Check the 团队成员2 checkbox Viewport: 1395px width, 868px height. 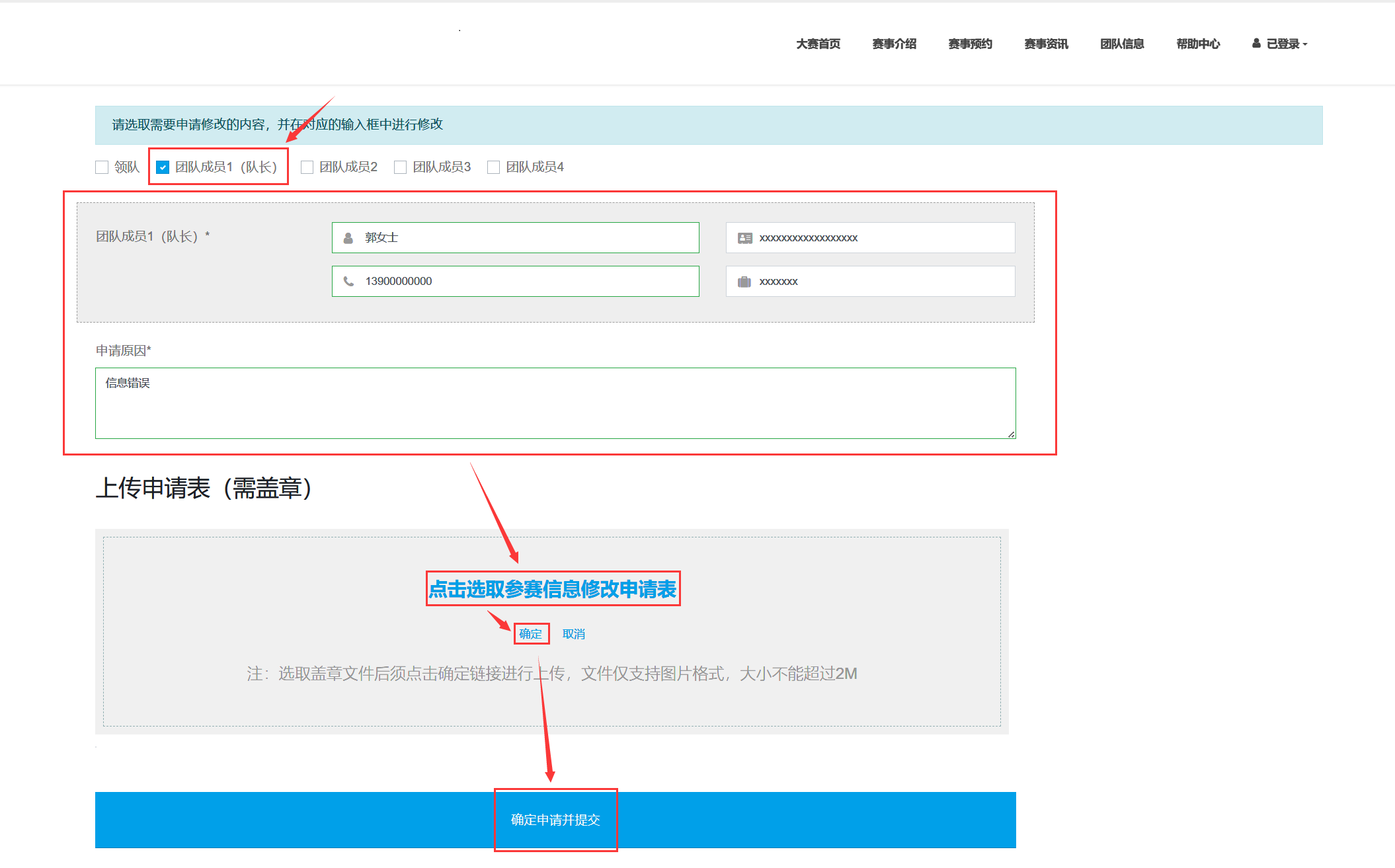[x=307, y=167]
